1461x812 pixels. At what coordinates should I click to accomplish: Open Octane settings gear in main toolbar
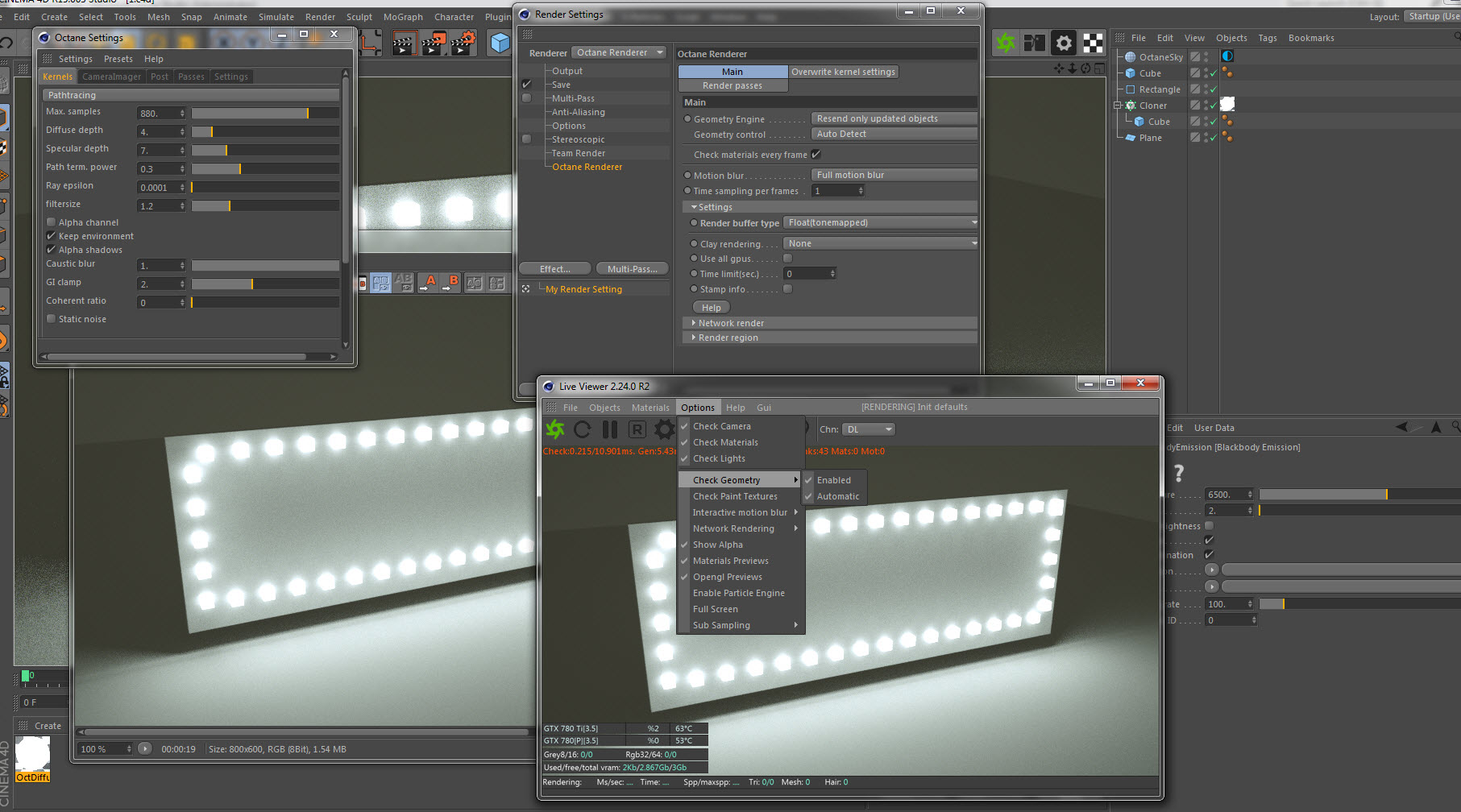[1064, 43]
